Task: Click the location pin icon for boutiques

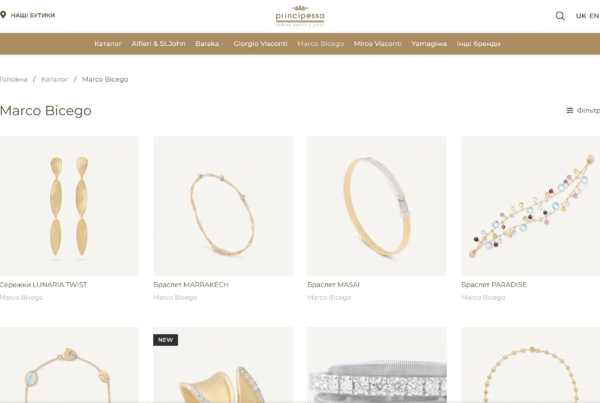Action: click(x=3, y=15)
